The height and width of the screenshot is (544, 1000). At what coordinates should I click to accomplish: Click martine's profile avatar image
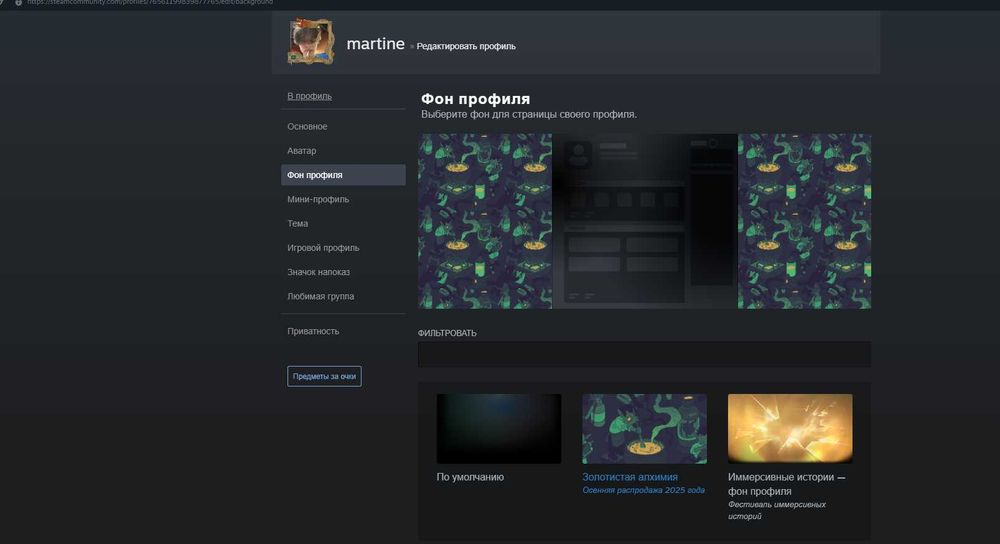click(311, 42)
